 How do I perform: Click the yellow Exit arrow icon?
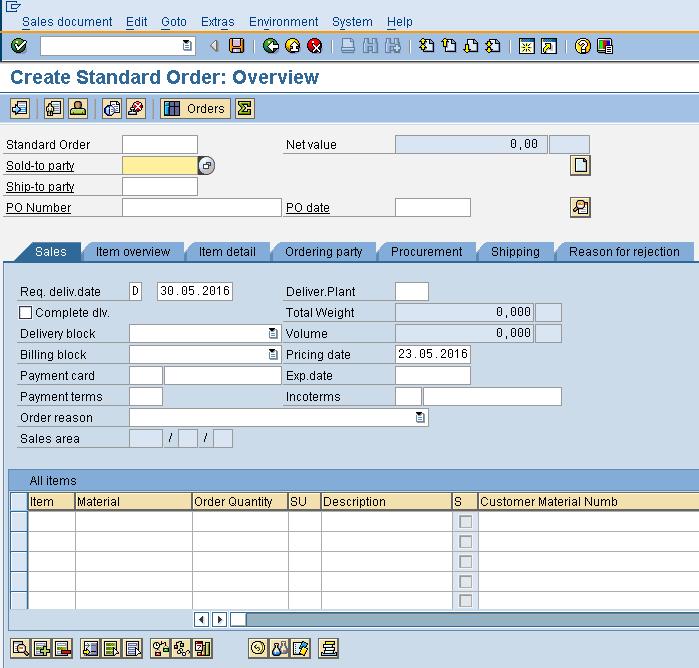[292, 45]
